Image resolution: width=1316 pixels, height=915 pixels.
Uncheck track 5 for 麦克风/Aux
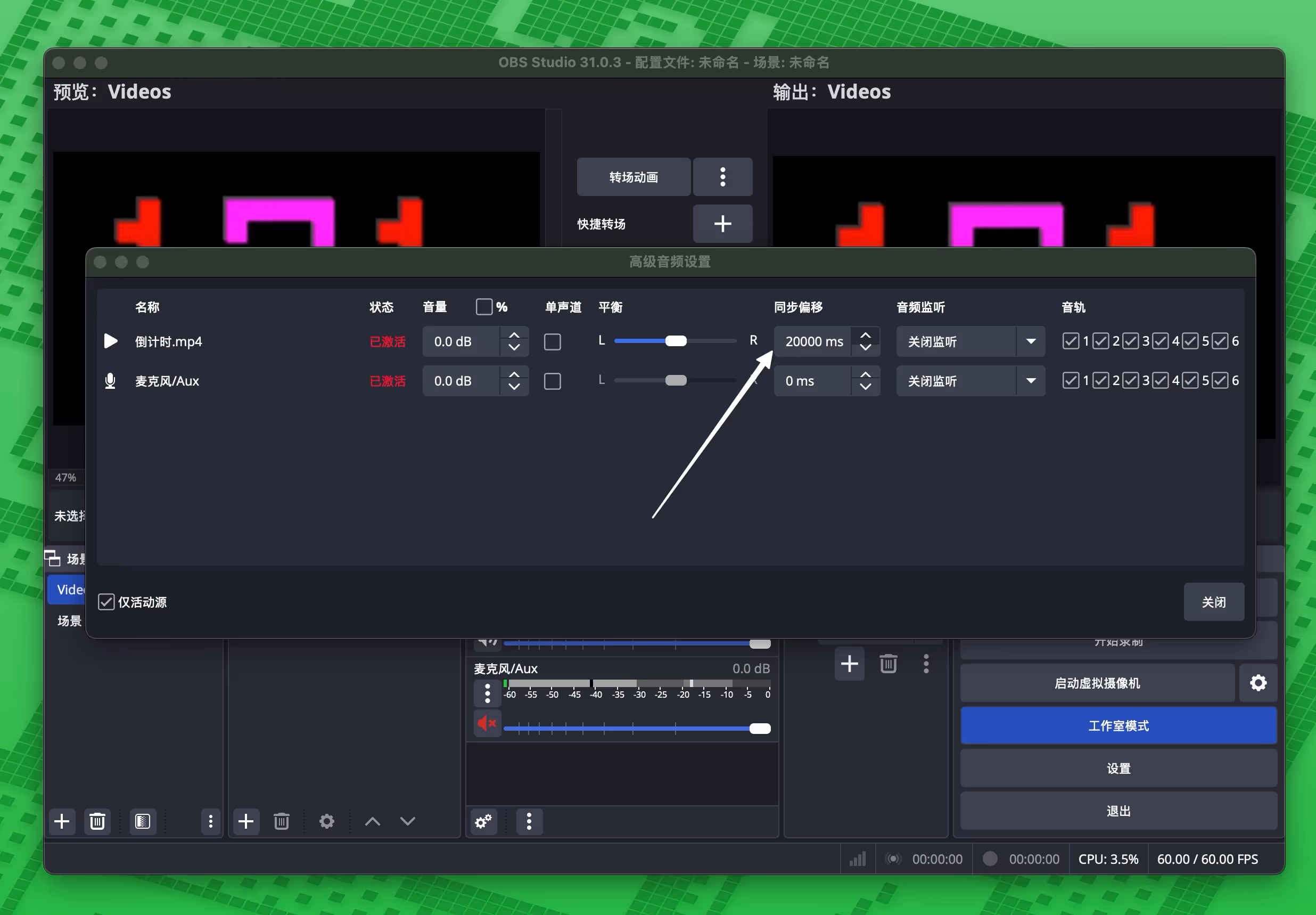(x=1190, y=381)
